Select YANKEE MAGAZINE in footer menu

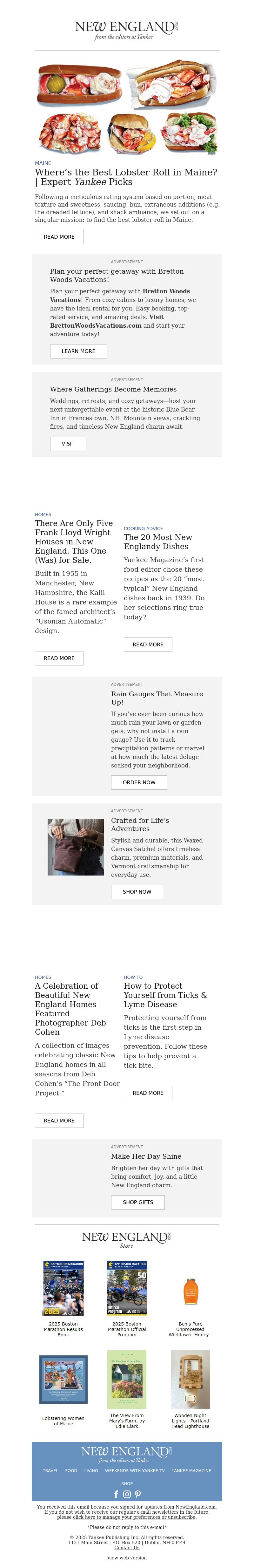coord(191,1470)
